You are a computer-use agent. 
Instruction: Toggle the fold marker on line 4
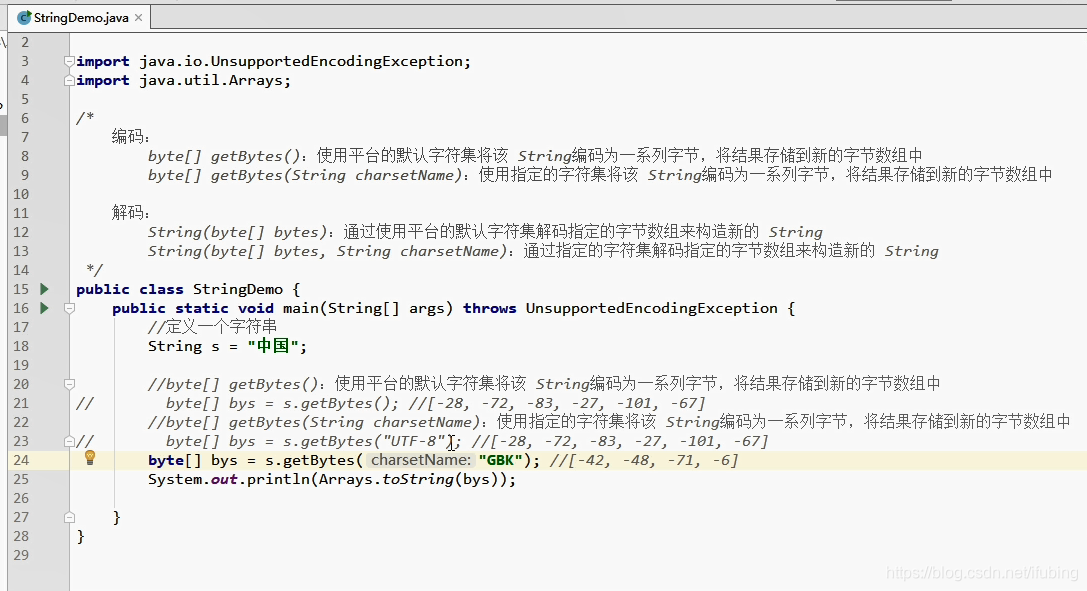[x=69, y=80]
